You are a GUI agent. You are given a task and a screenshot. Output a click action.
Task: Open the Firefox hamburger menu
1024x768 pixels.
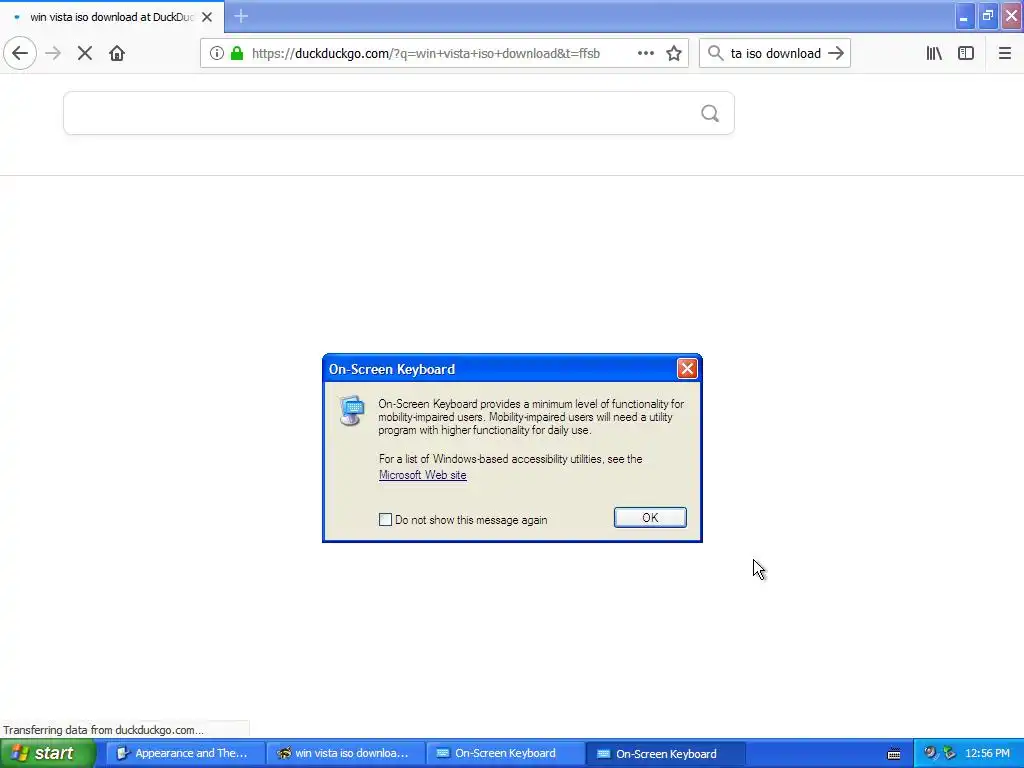(1005, 54)
